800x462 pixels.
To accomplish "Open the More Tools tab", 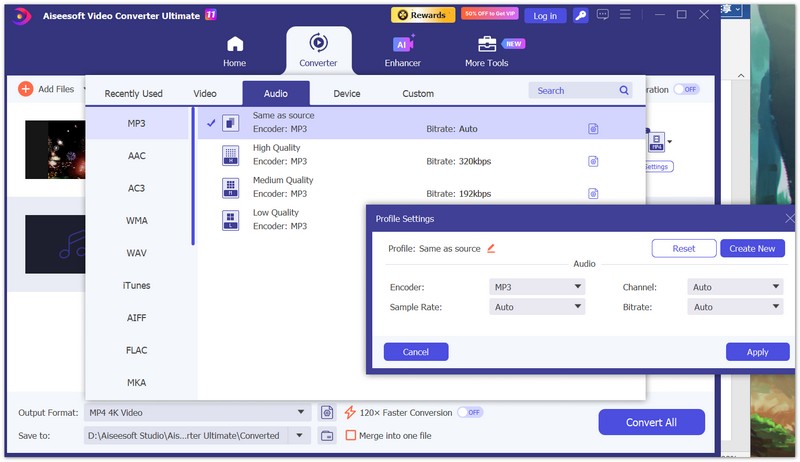I will pyautogui.click(x=487, y=52).
